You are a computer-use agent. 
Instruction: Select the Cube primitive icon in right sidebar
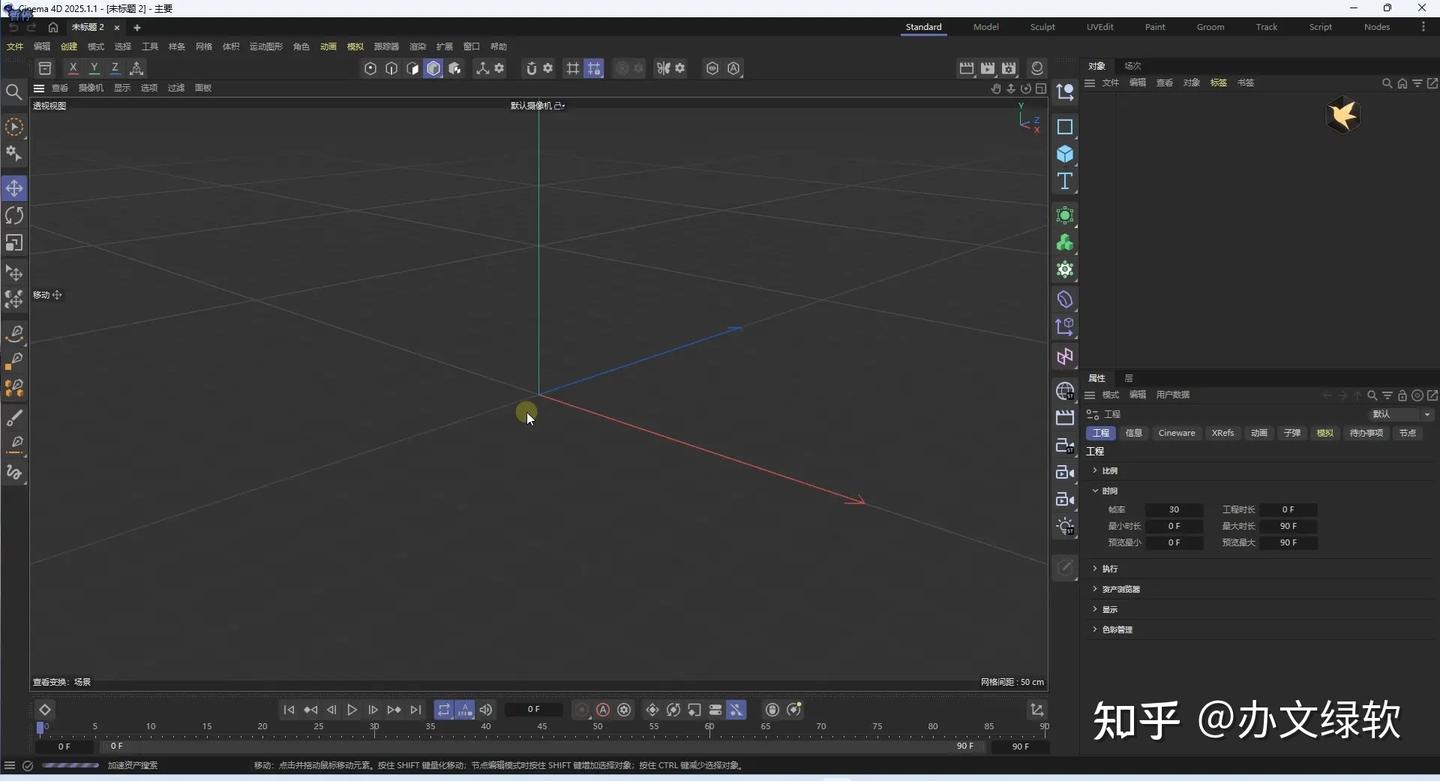(1064, 155)
